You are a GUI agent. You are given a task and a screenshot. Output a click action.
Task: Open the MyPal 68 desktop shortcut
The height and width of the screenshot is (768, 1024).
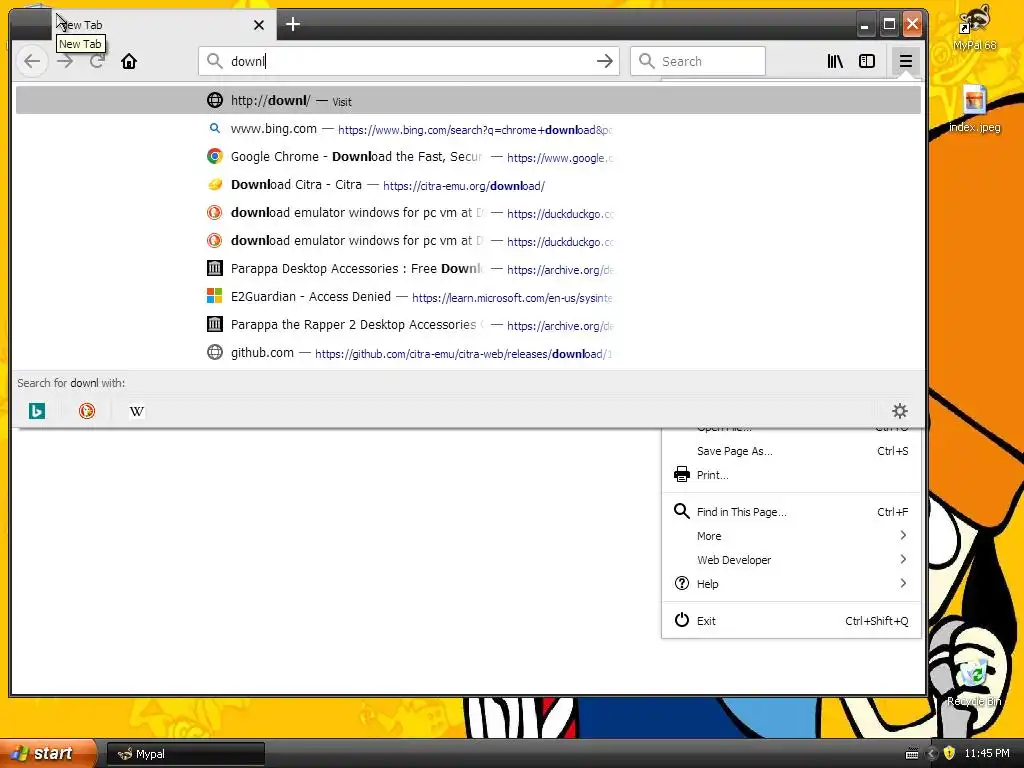pos(974,27)
